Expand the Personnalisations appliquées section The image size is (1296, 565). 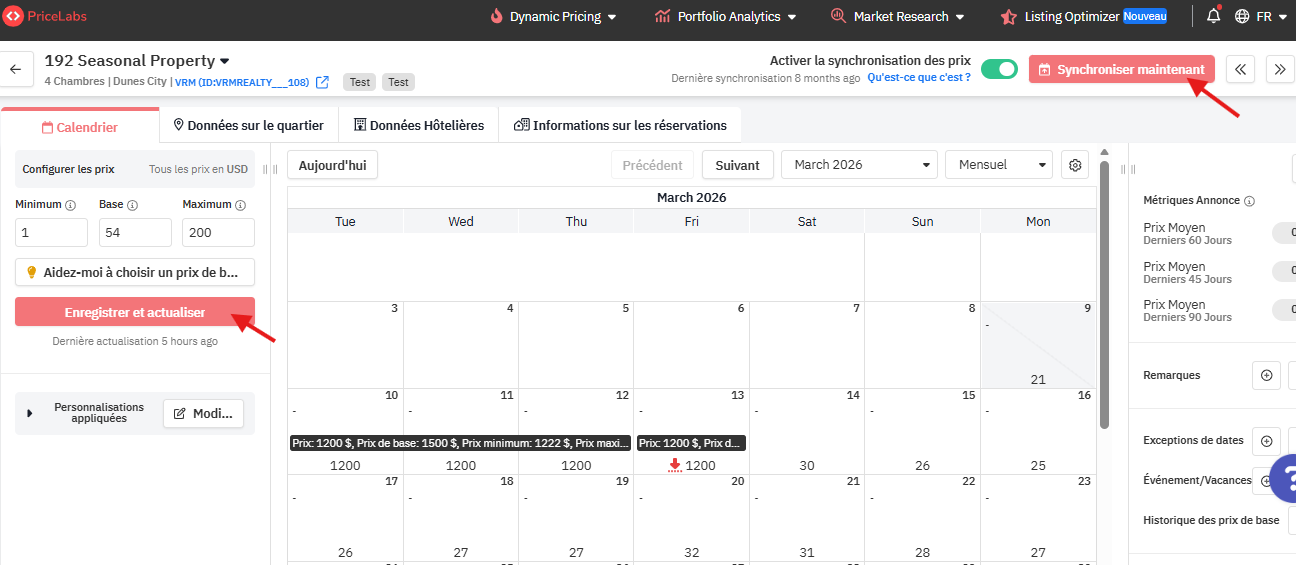tap(30, 413)
